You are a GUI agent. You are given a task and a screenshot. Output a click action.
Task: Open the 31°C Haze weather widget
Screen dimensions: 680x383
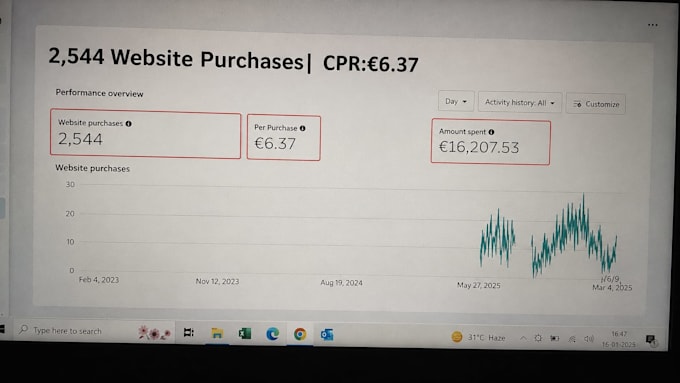click(478, 337)
